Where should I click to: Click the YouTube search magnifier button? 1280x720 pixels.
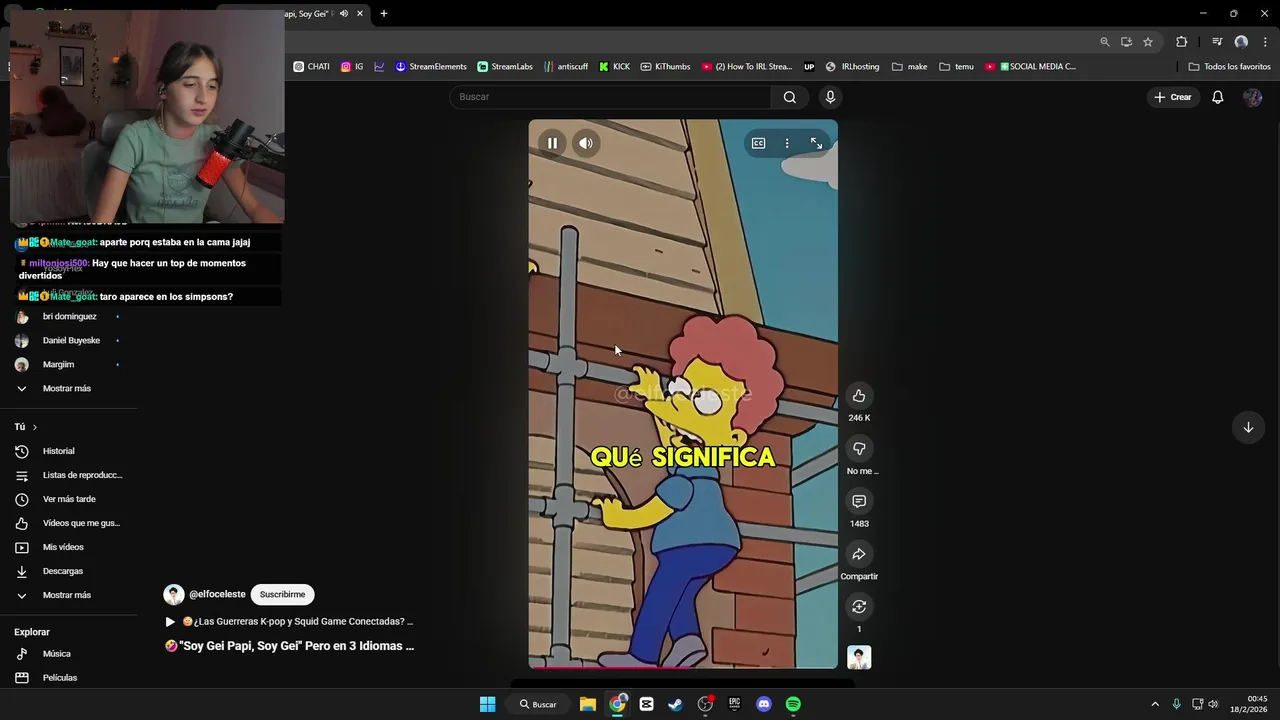pos(790,97)
